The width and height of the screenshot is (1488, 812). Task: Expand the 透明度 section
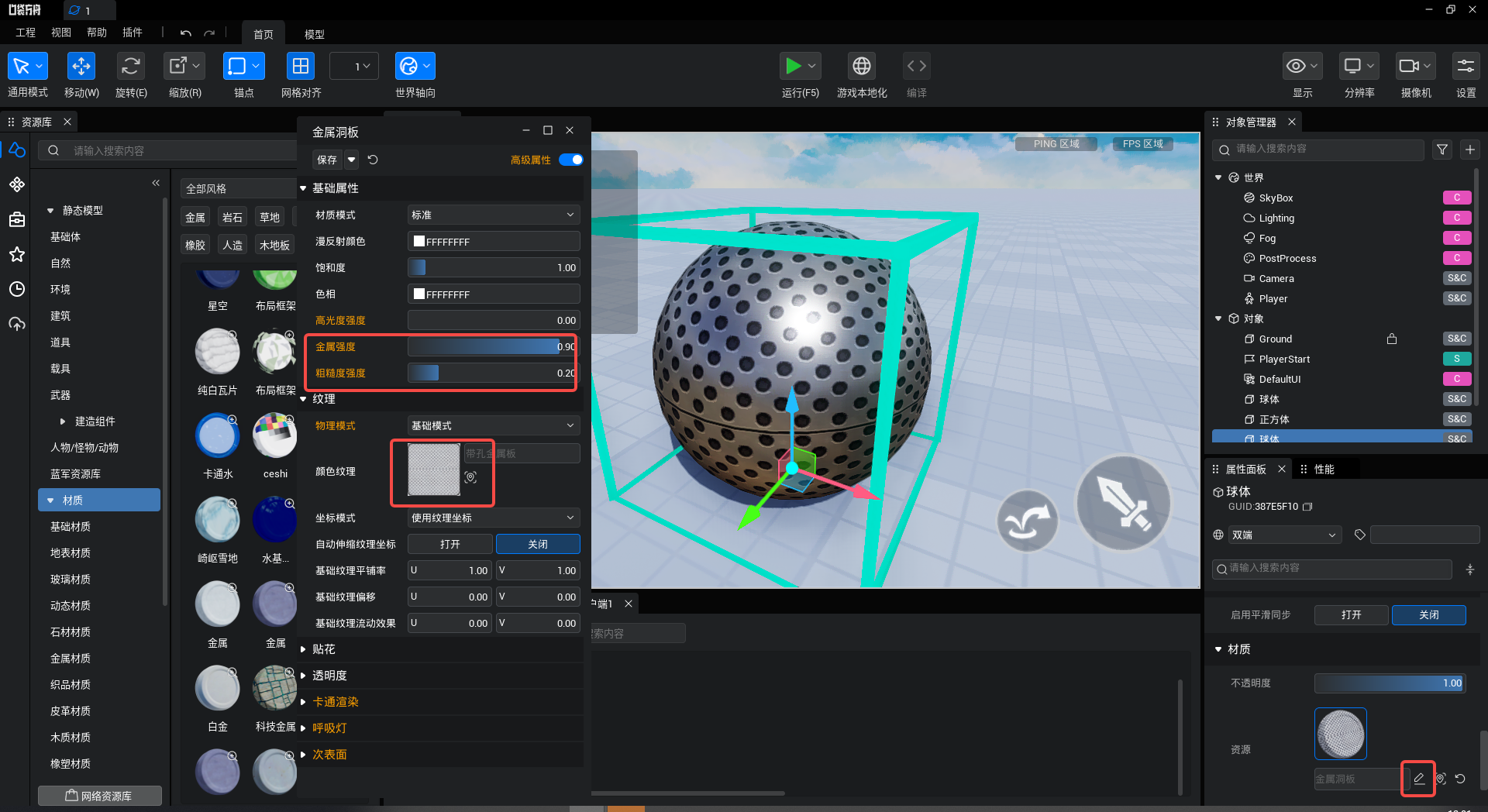[x=303, y=676]
